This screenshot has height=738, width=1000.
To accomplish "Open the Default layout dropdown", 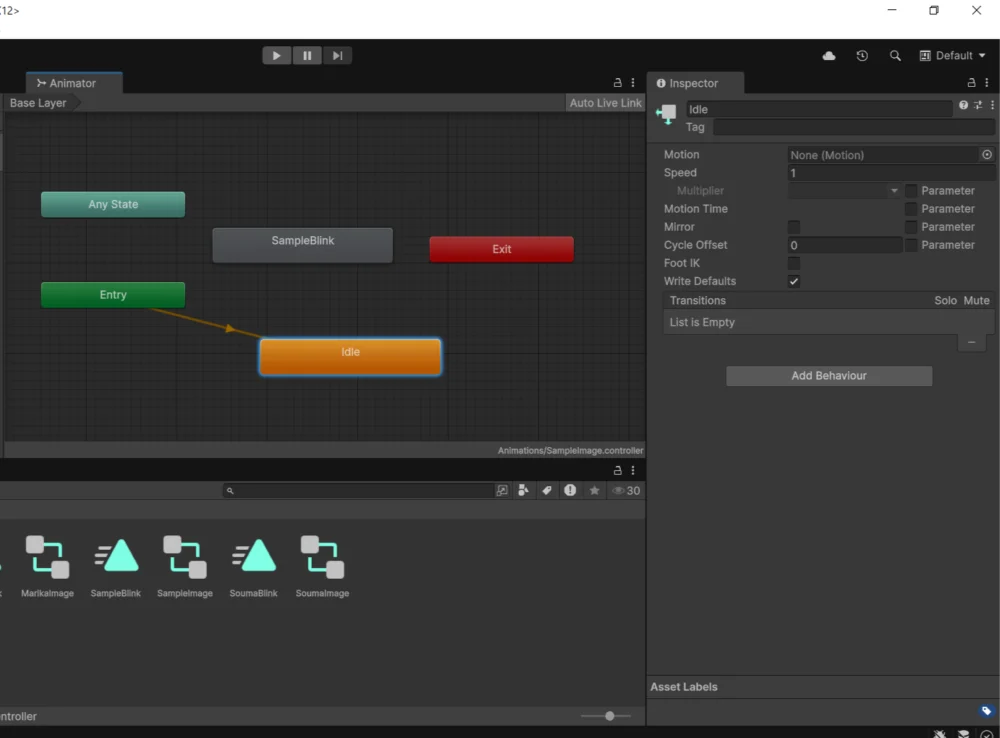I will (953, 56).
